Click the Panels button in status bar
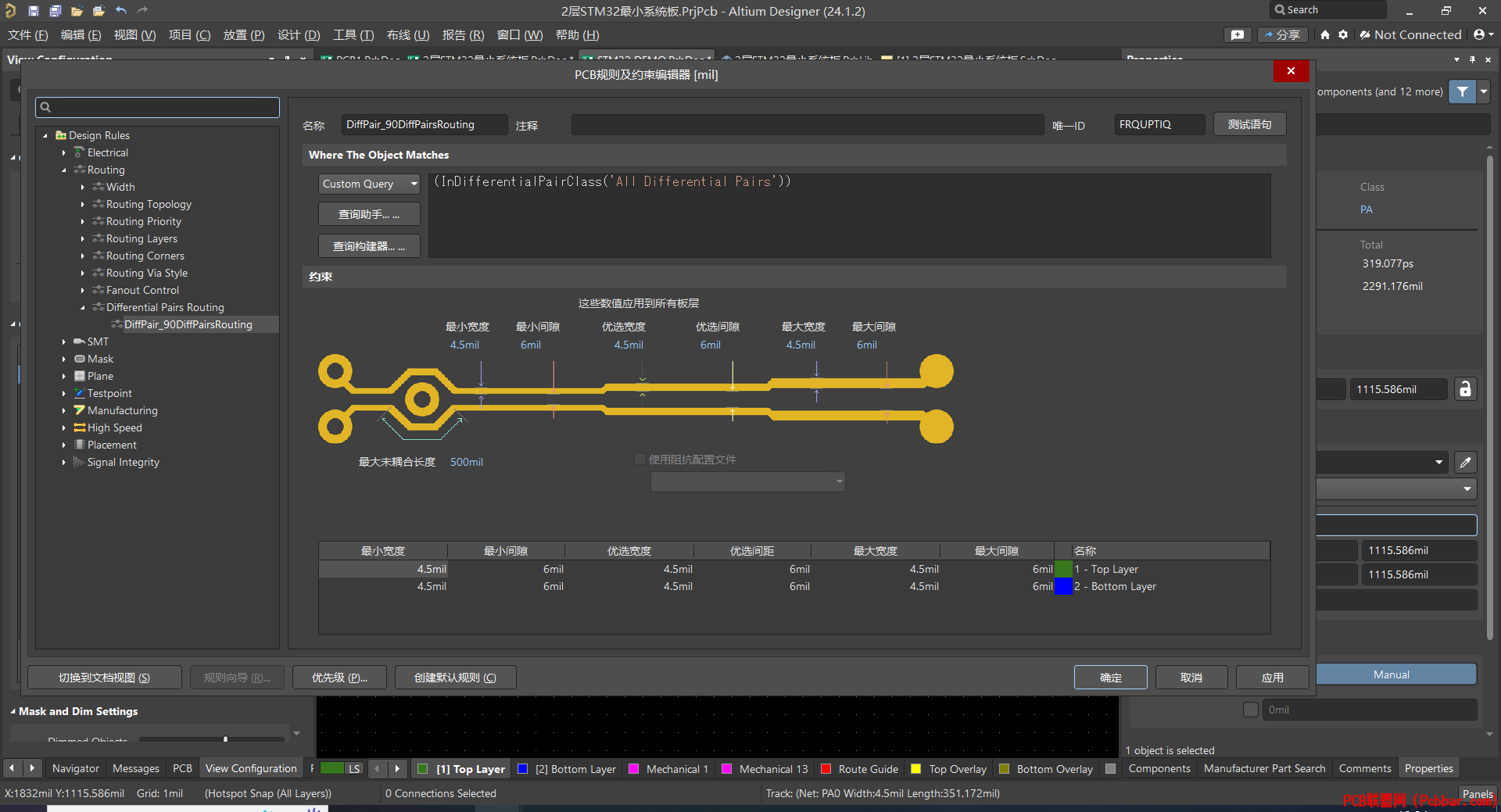 (1478, 794)
